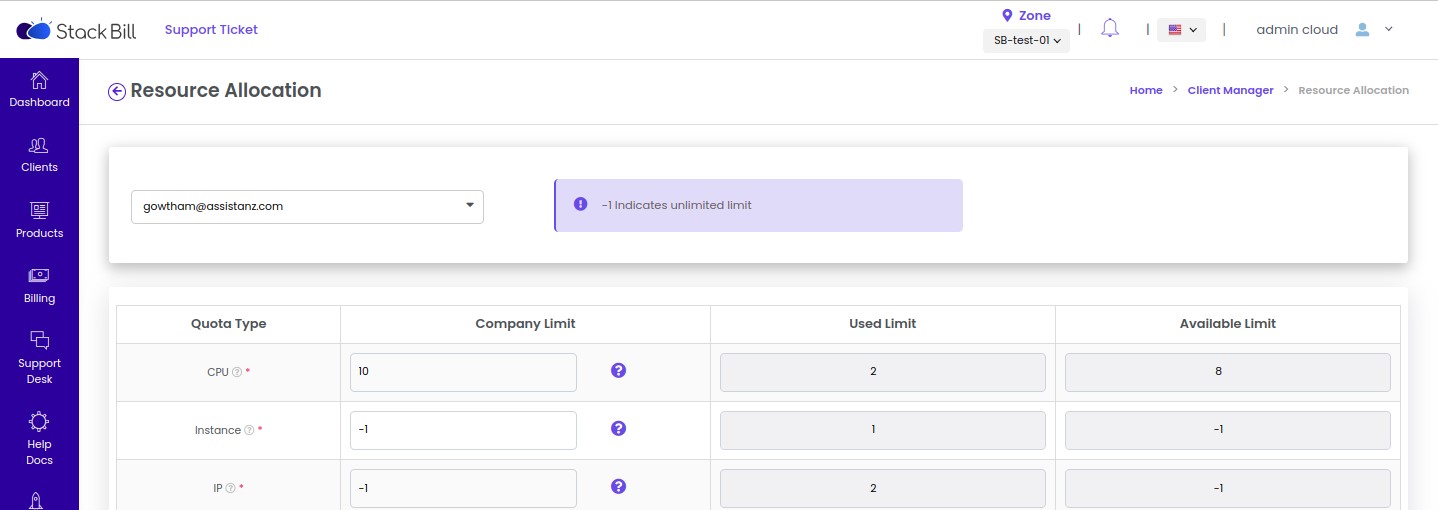Viewport: 1438px width, 510px height.
Task: Click the Used Limit column header
Action: 882,324
